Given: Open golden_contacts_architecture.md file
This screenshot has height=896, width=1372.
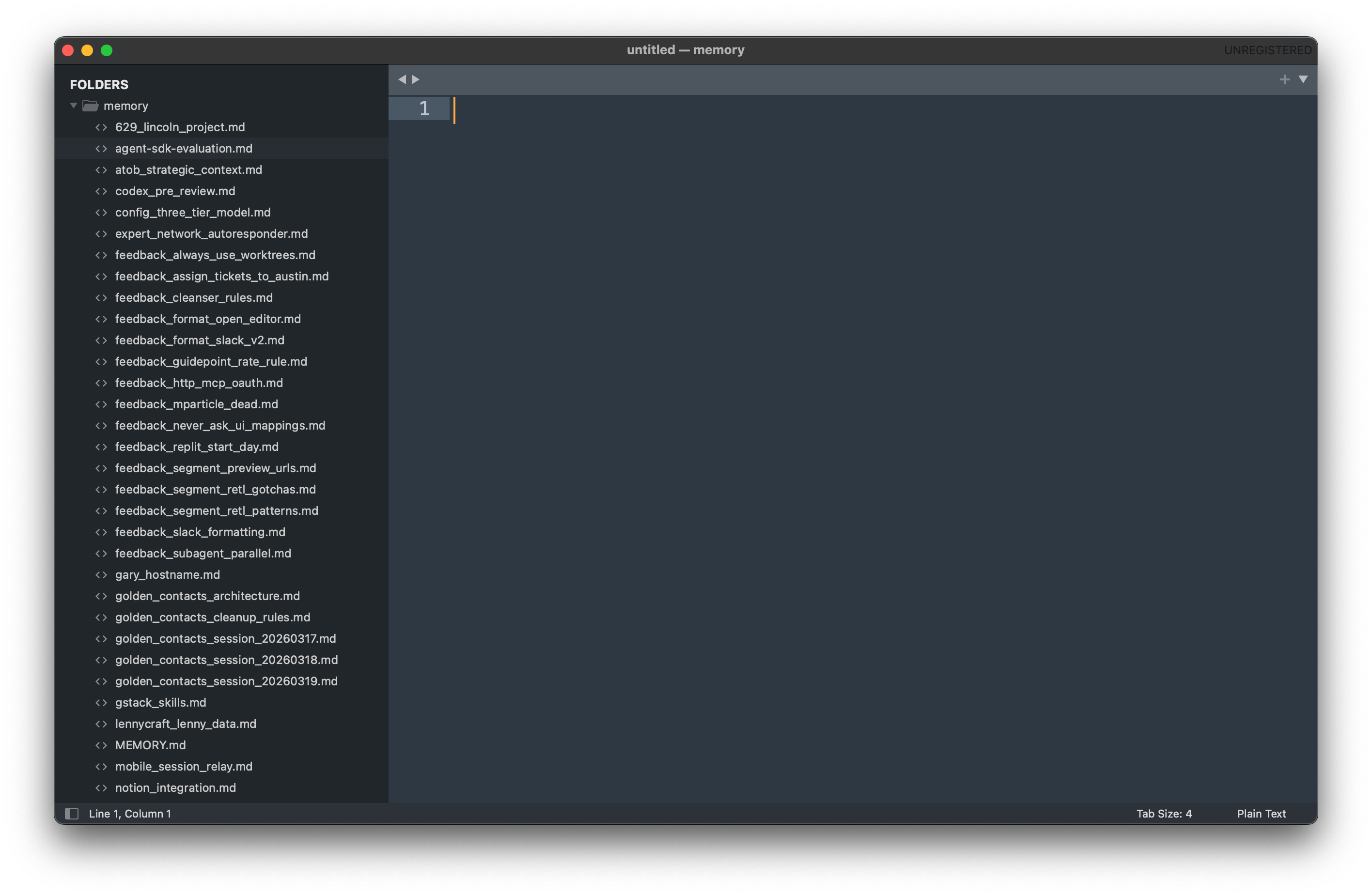Looking at the screenshot, I should coord(207,596).
